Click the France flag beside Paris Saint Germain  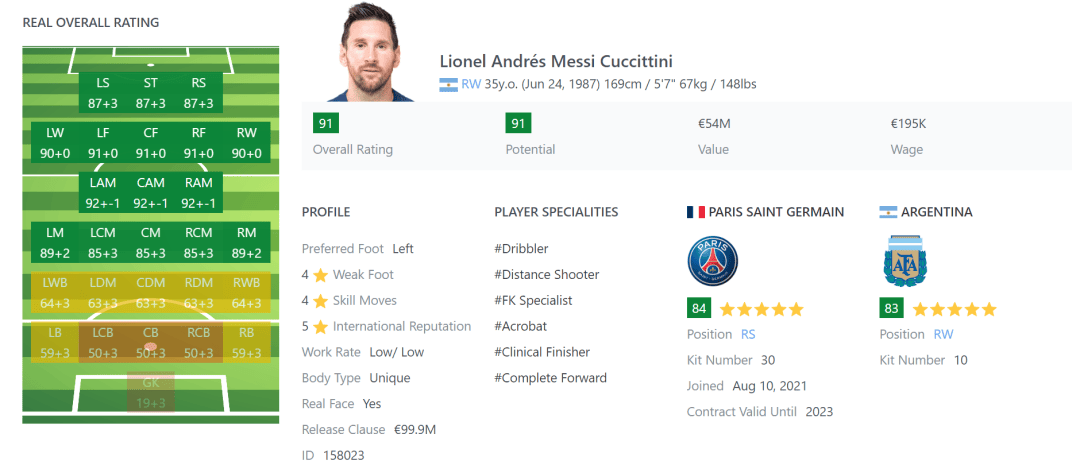tap(695, 212)
